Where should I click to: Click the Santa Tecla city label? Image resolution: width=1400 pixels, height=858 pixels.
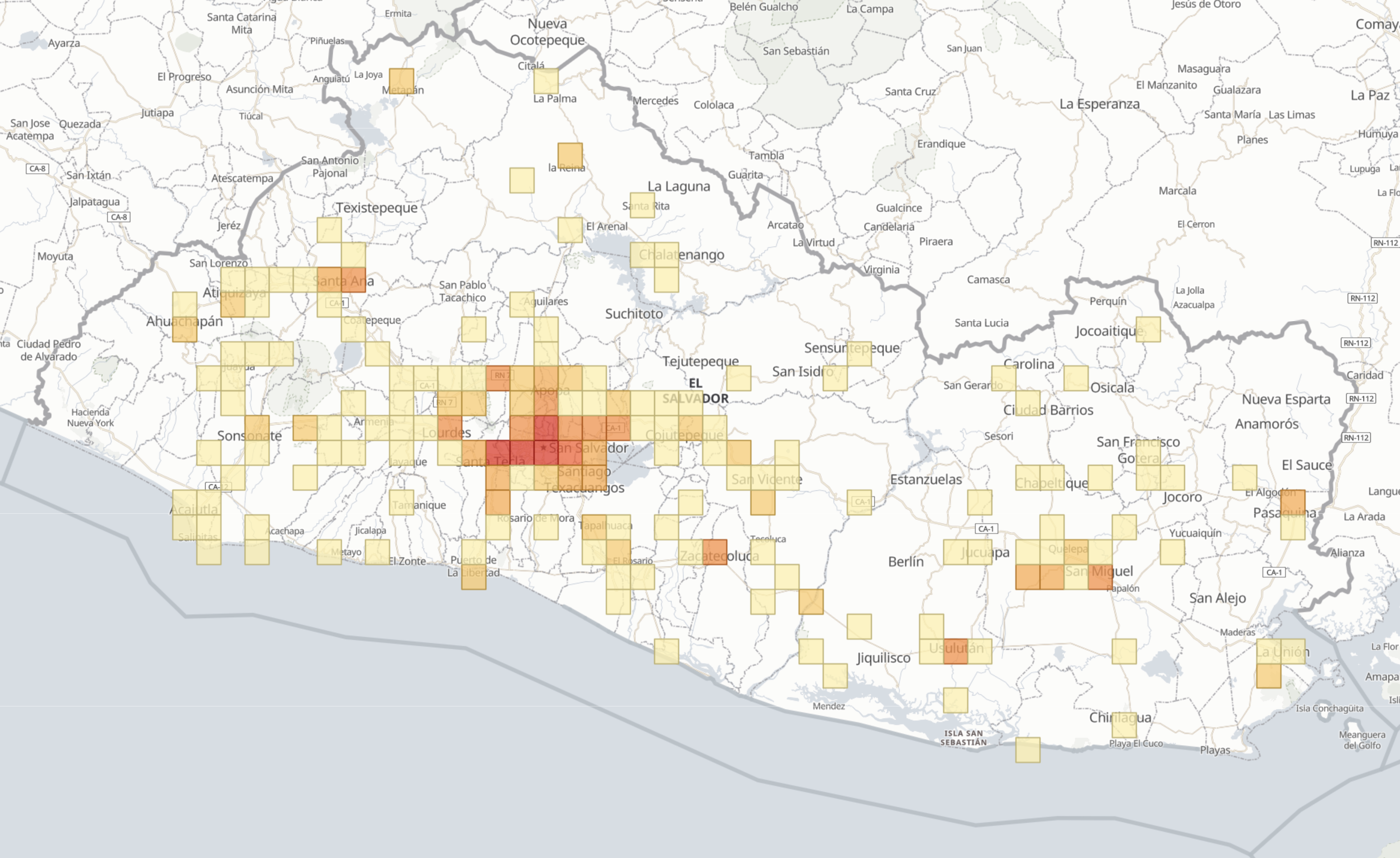(491, 462)
